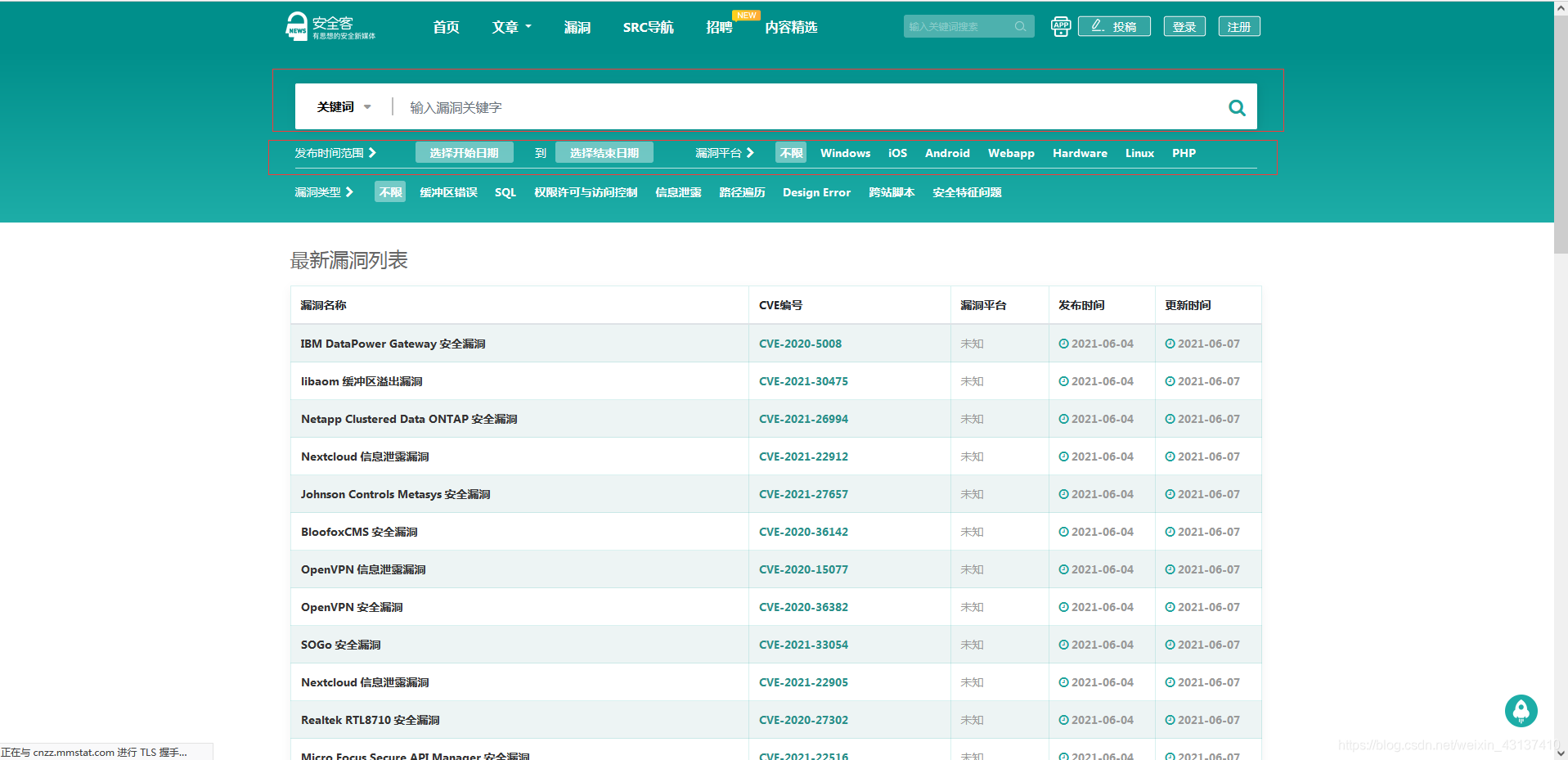The width and height of the screenshot is (1568, 760).
Task: Filter by PHP platform
Action: click(1184, 153)
